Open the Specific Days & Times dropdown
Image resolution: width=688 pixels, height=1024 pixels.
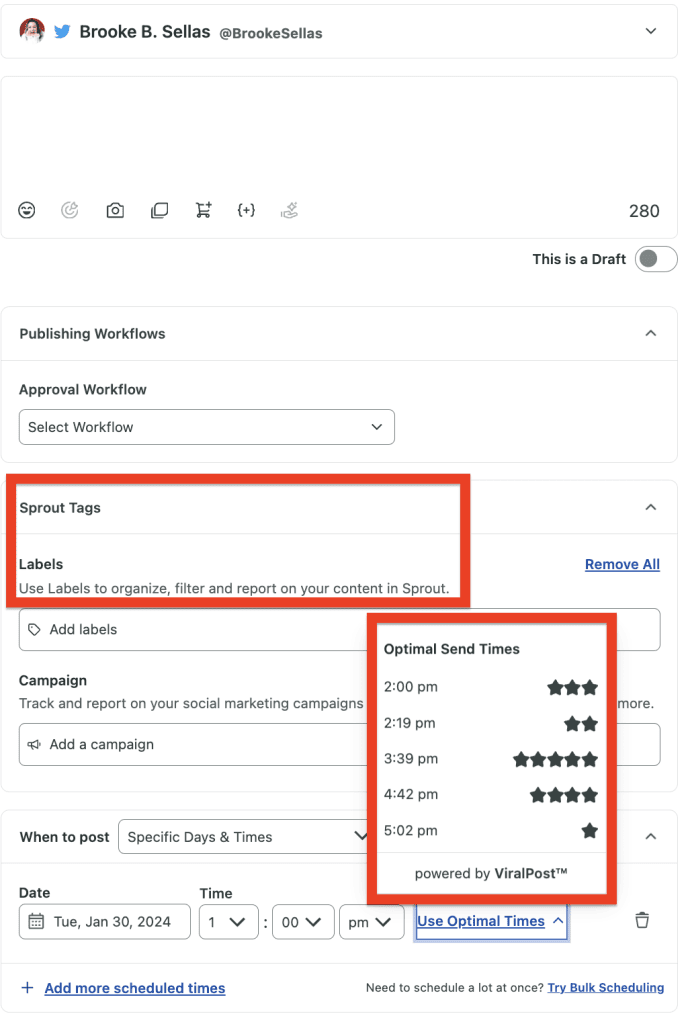[x=243, y=837]
